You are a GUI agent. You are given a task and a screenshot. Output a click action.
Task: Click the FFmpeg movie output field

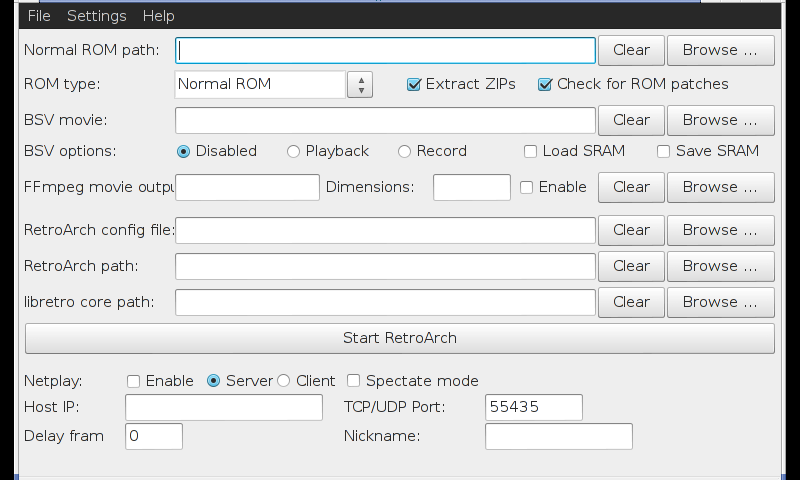(247, 187)
